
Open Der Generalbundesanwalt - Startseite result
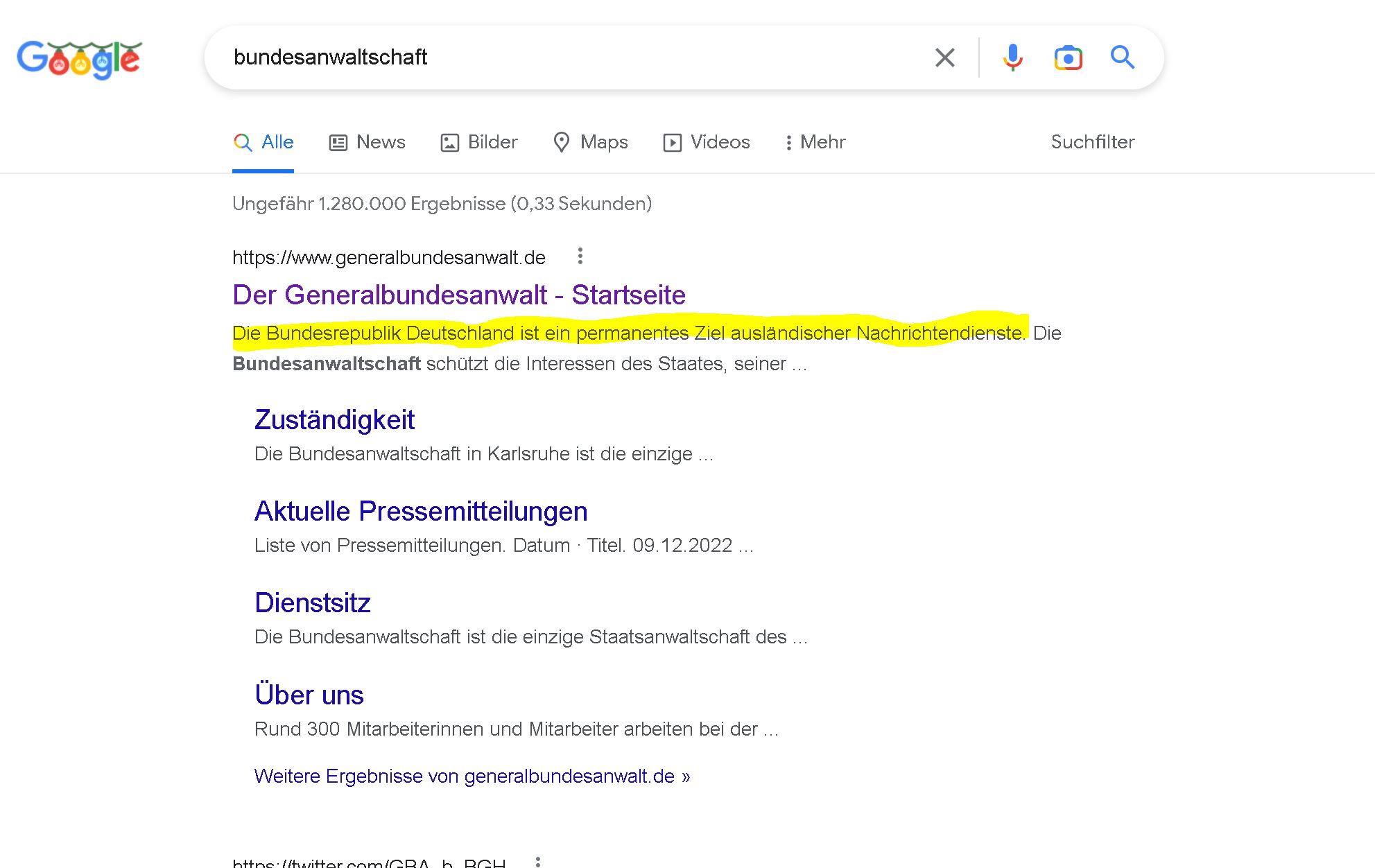[x=459, y=295]
